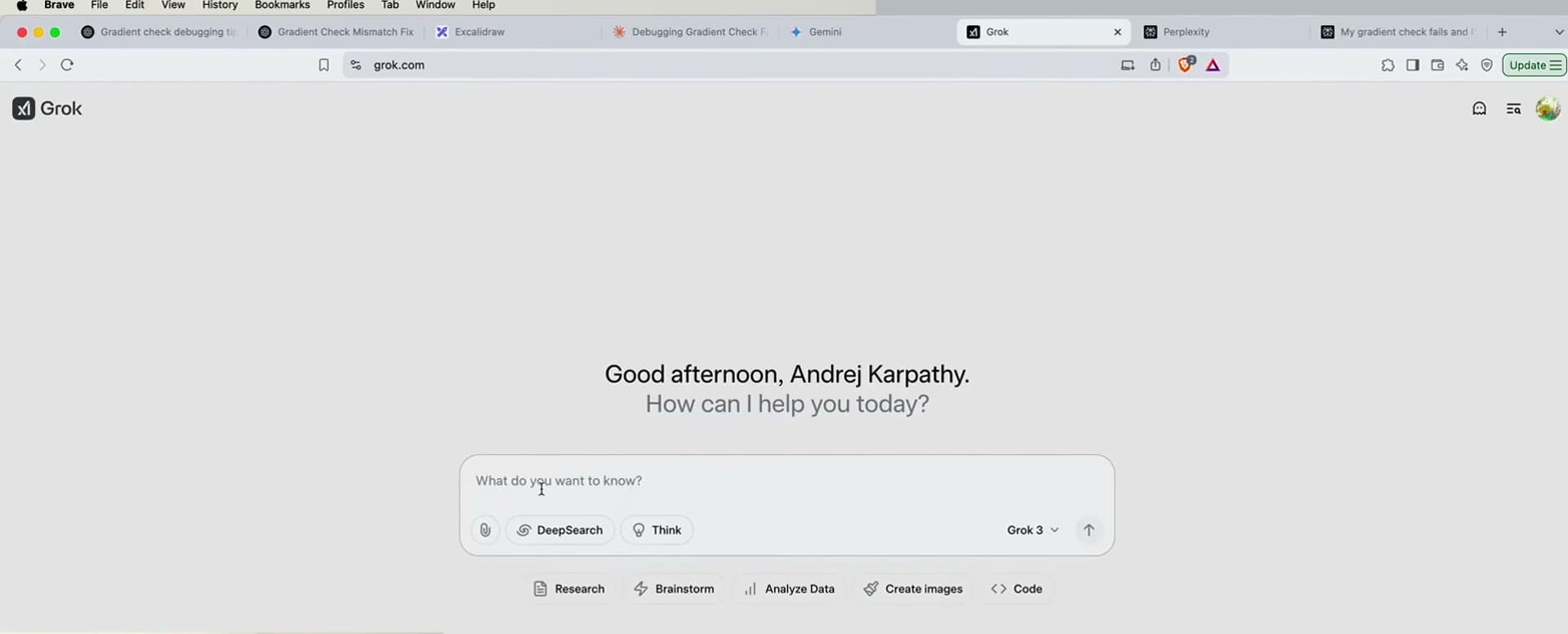
Task: Open the File menu
Action: click(99, 5)
